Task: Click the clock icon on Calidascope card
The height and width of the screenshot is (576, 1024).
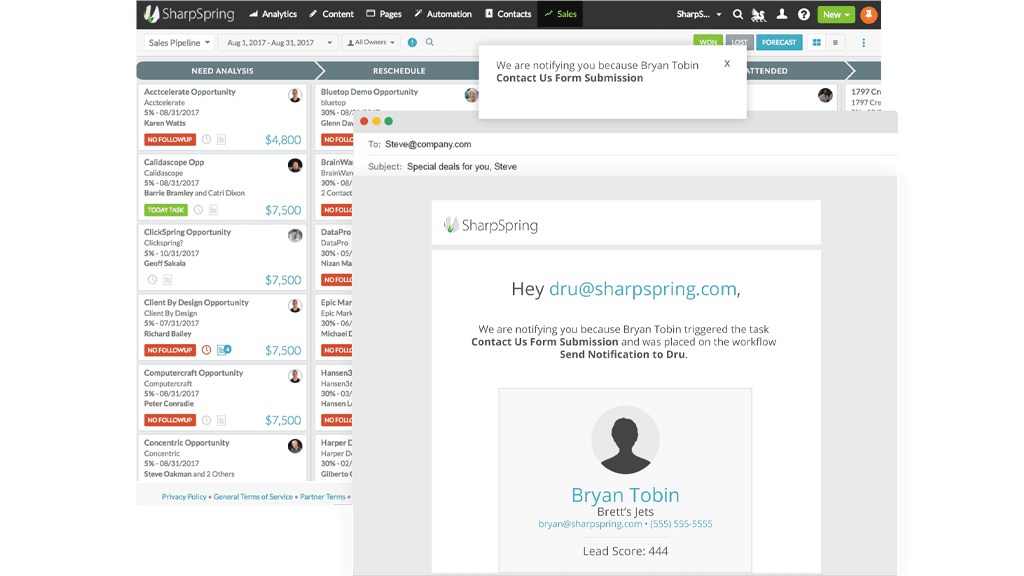Action: (198, 210)
